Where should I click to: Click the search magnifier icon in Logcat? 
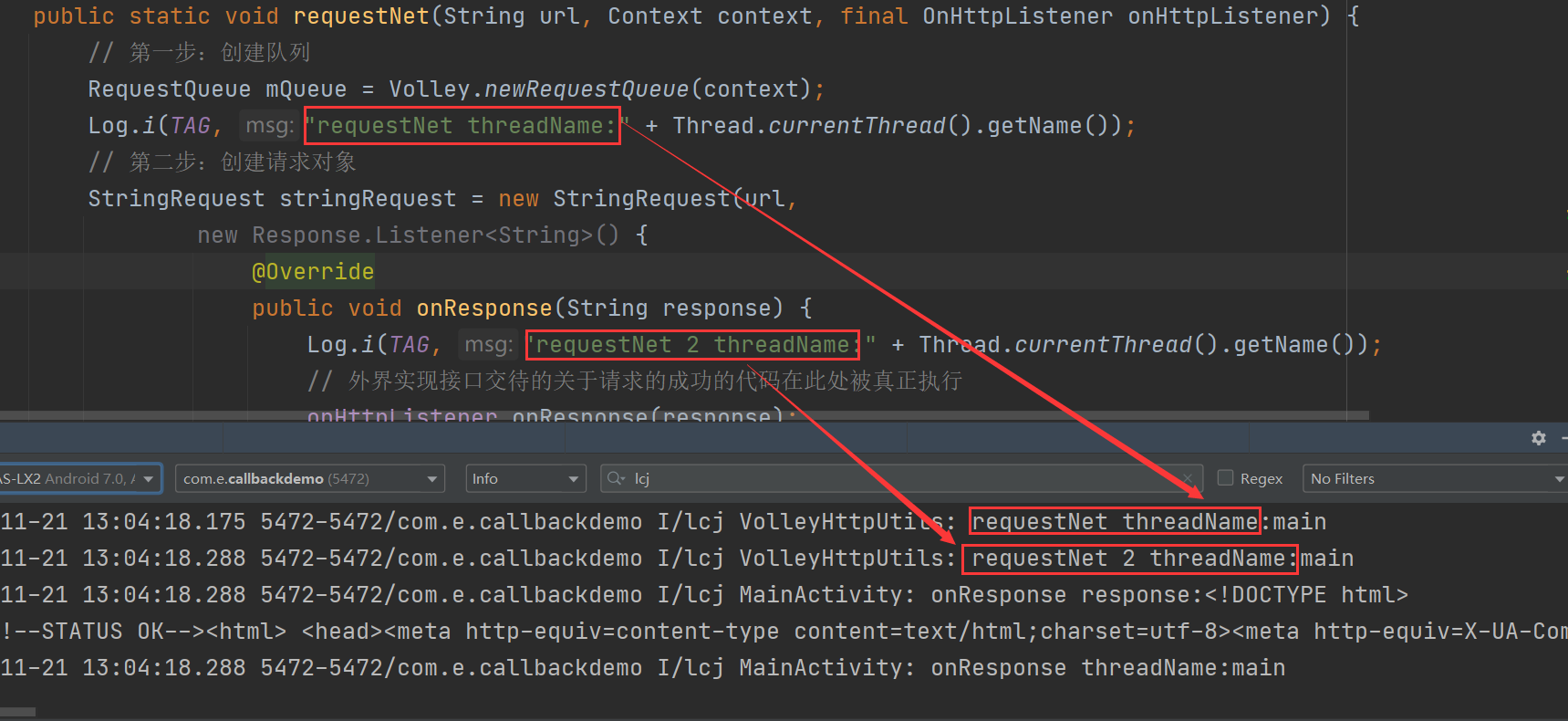(x=616, y=478)
